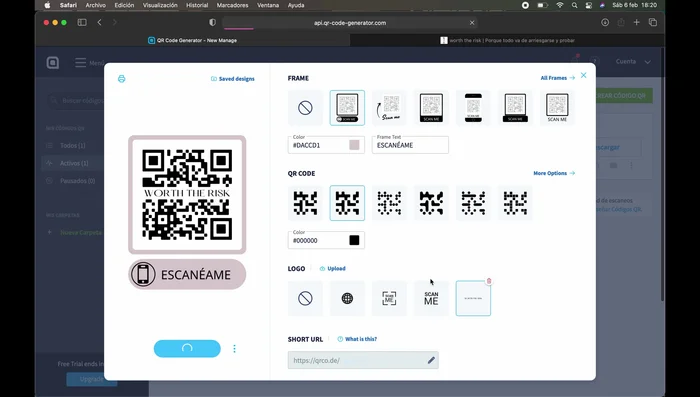700x397 pixels.
Task: Open Control Center in menu bar
Action: coord(589,5)
